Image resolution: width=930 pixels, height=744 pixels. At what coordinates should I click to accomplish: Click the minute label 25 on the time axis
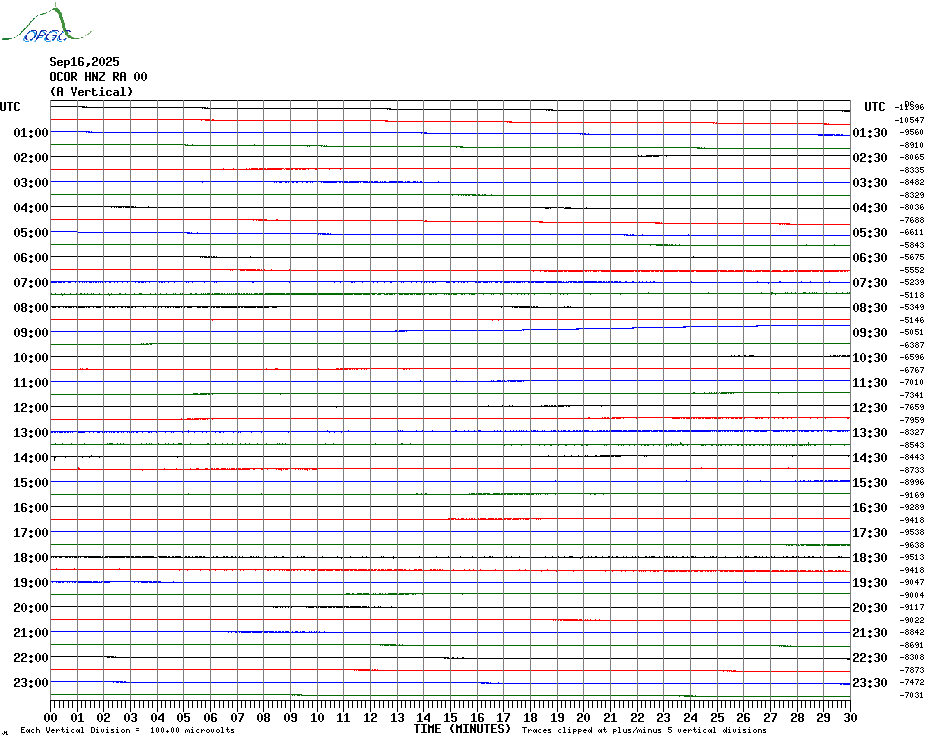click(717, 717)
